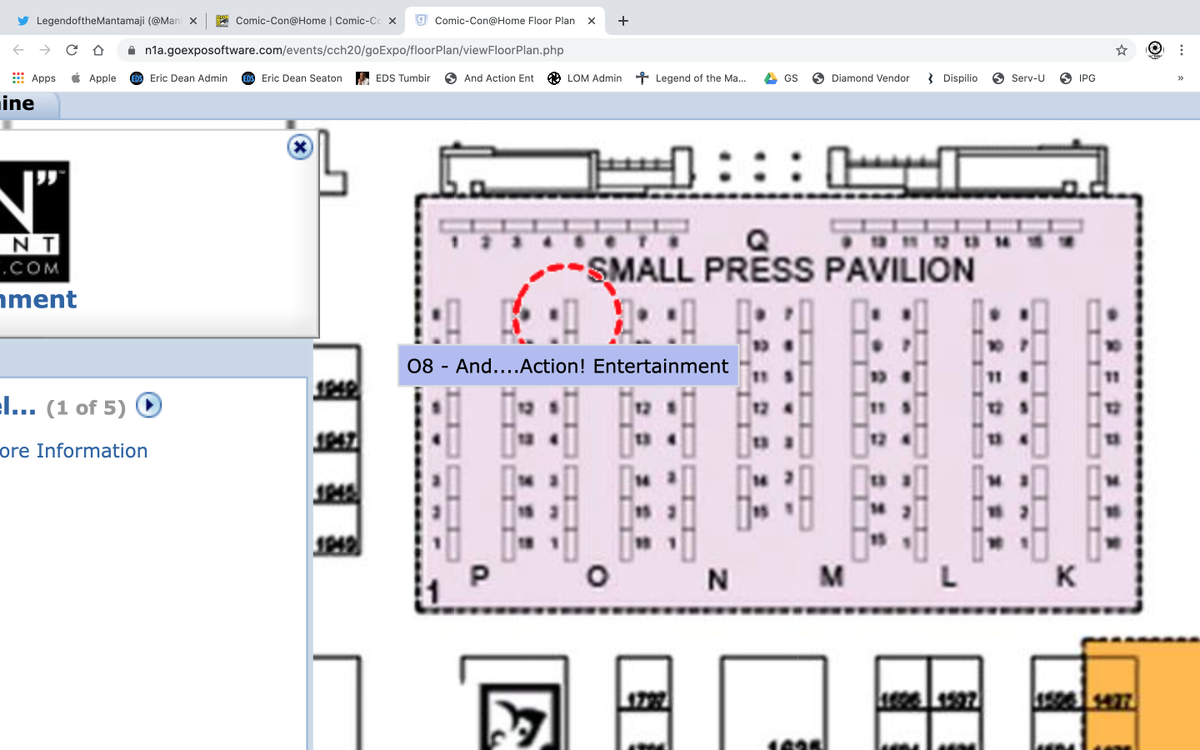Open the EDS Tumblr bookmark
The height and width of the screenshot is (750, 1200).
[x=393, y=78]
